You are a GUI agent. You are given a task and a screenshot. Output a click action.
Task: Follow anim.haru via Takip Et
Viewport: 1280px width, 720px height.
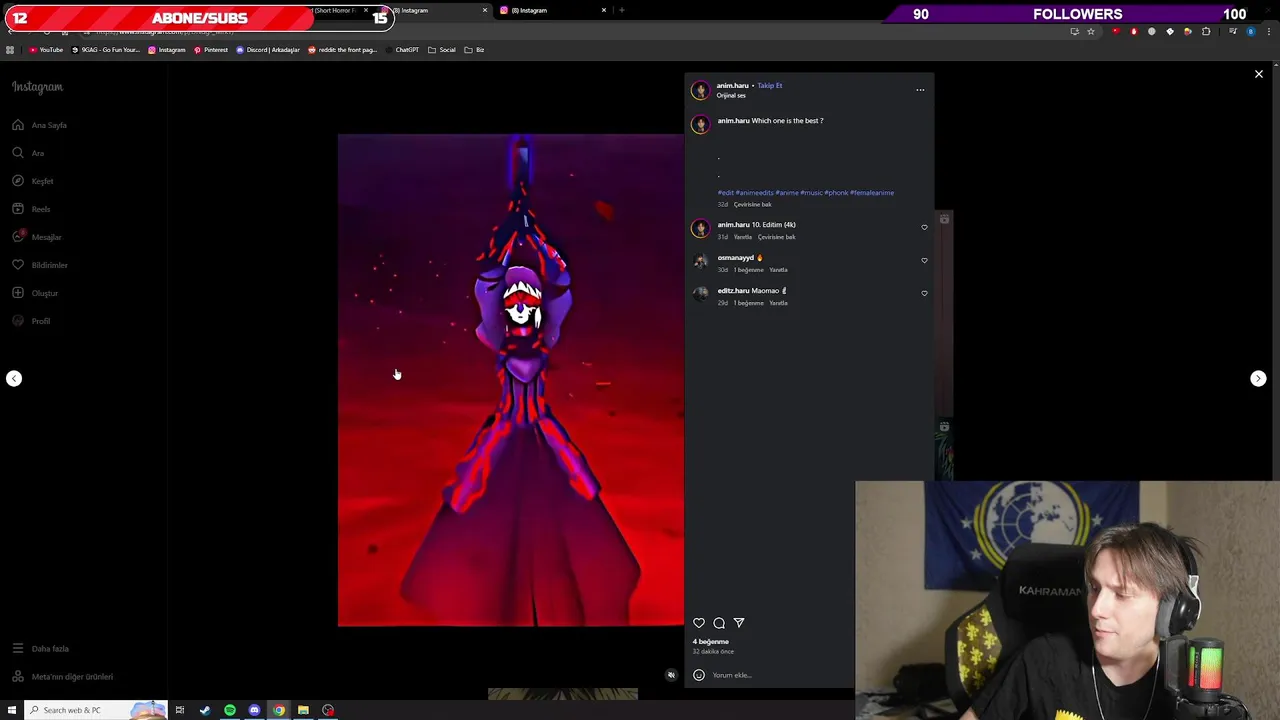pos(770,85)
